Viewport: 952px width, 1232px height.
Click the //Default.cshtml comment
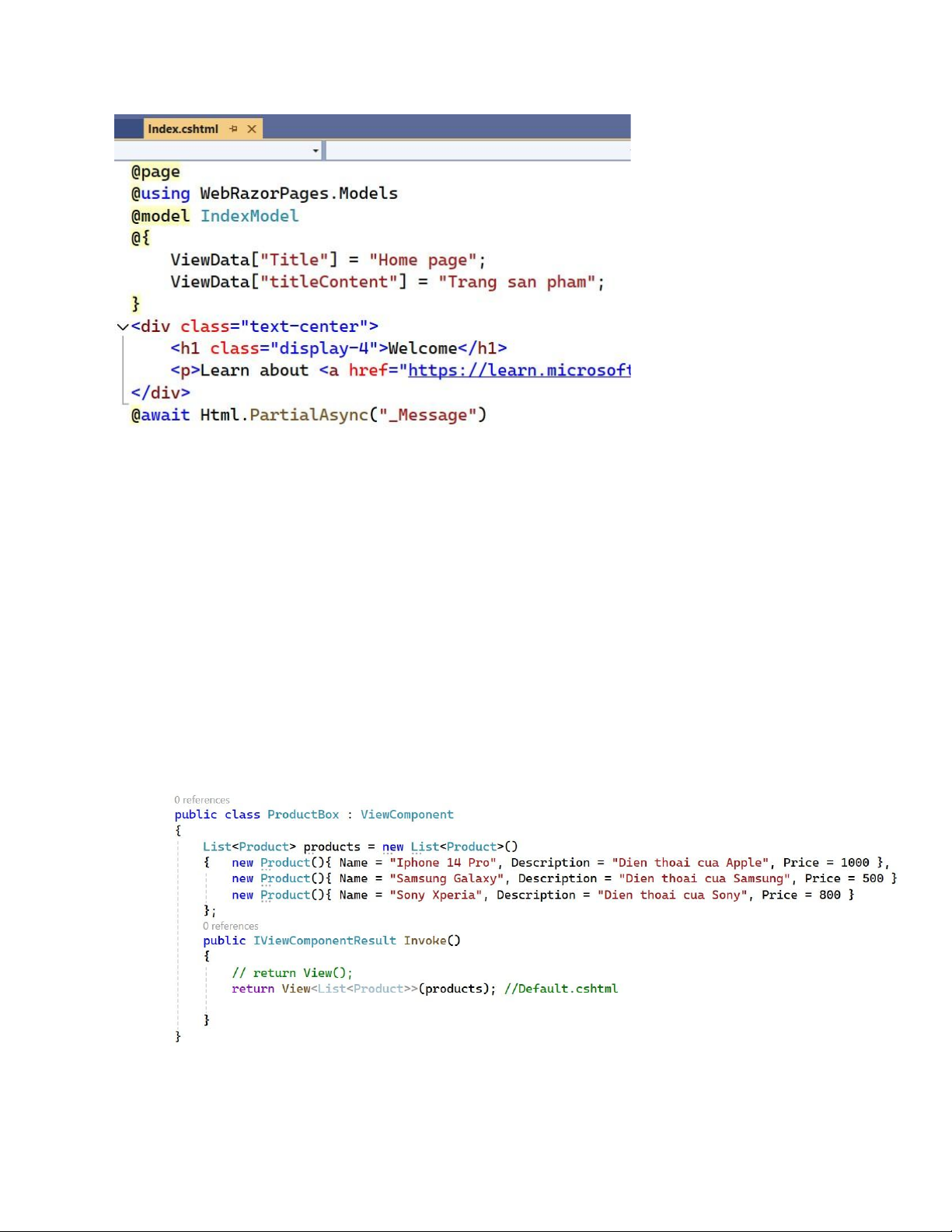click(x=561, y=989)
